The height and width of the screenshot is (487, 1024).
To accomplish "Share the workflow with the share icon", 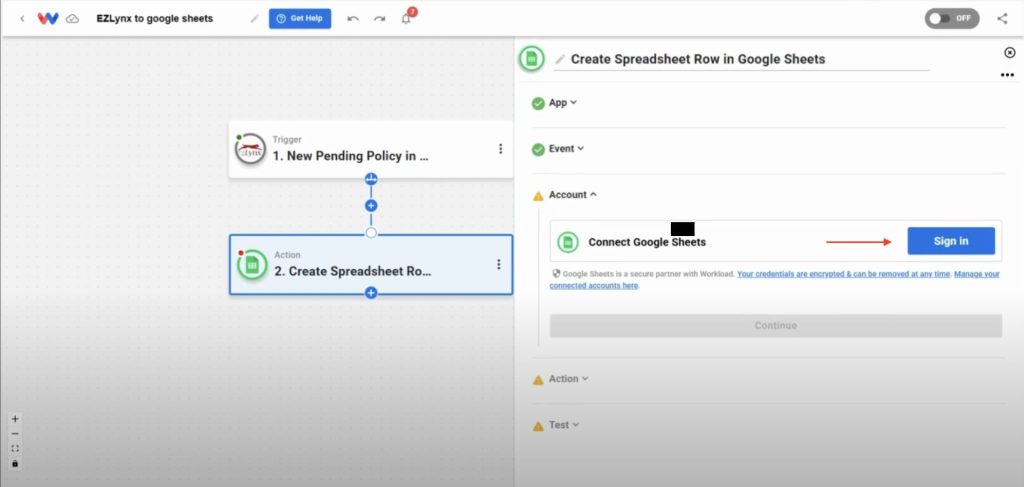I will point(1002,18).
